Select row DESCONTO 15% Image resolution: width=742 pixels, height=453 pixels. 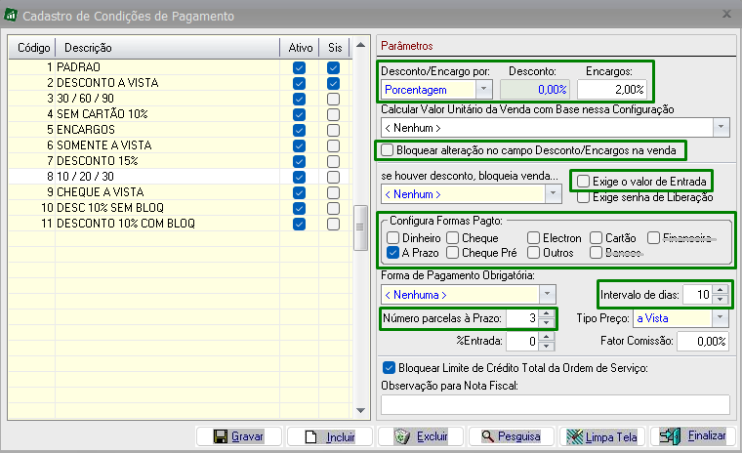[x=180, y=161]
